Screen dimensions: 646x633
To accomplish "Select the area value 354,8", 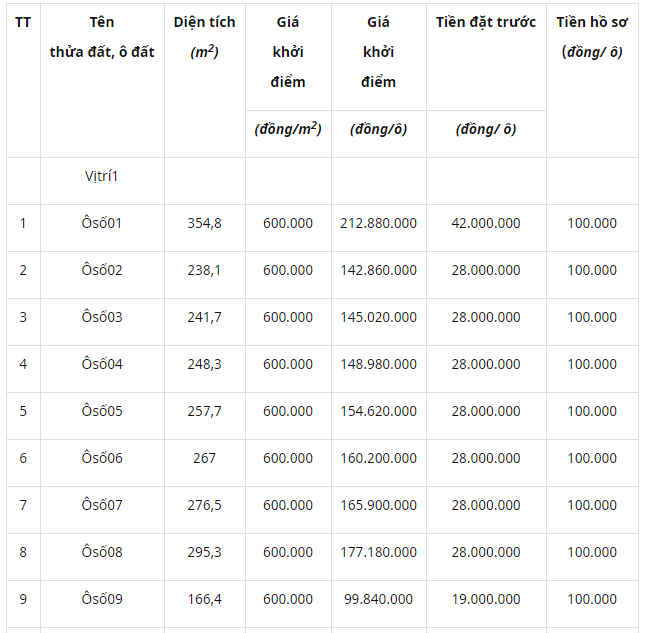I will (204, 223).
